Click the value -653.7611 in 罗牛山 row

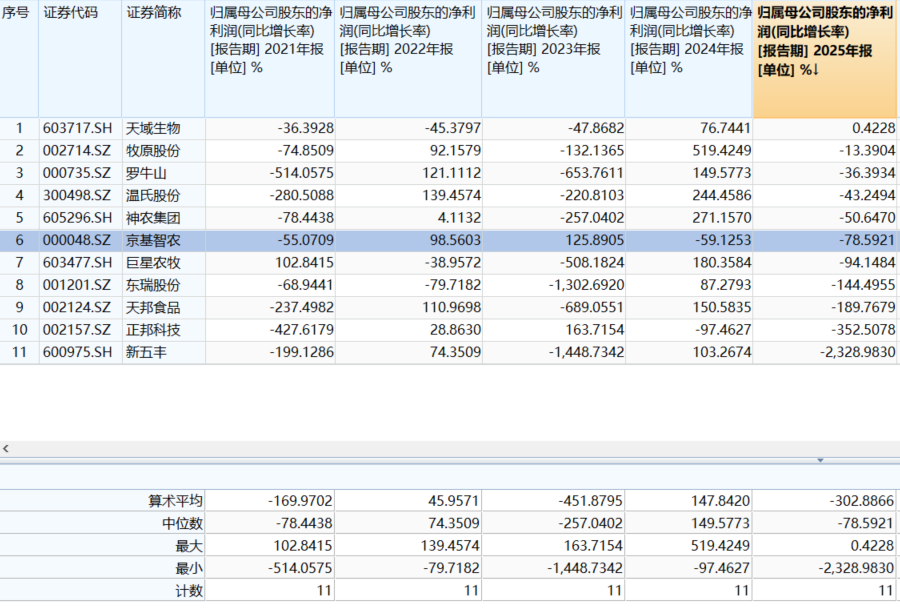click(592, 173)
